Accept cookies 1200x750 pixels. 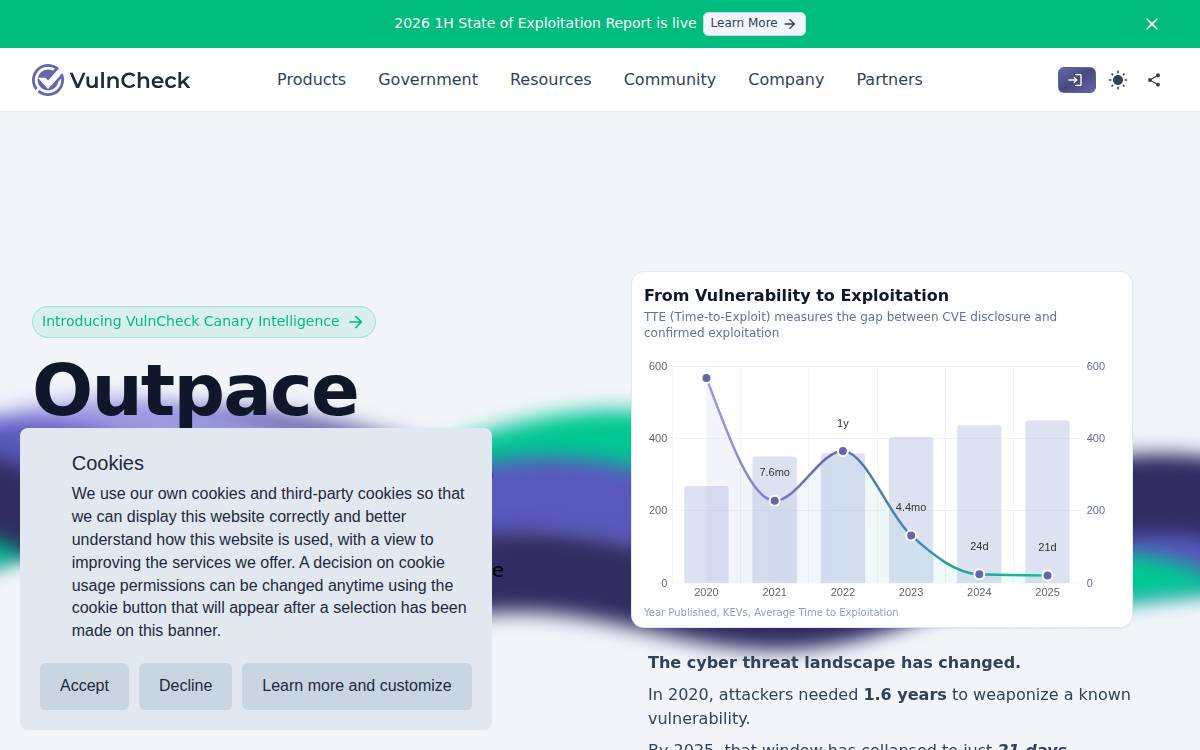pyautogui.click(x=84, y=686)
